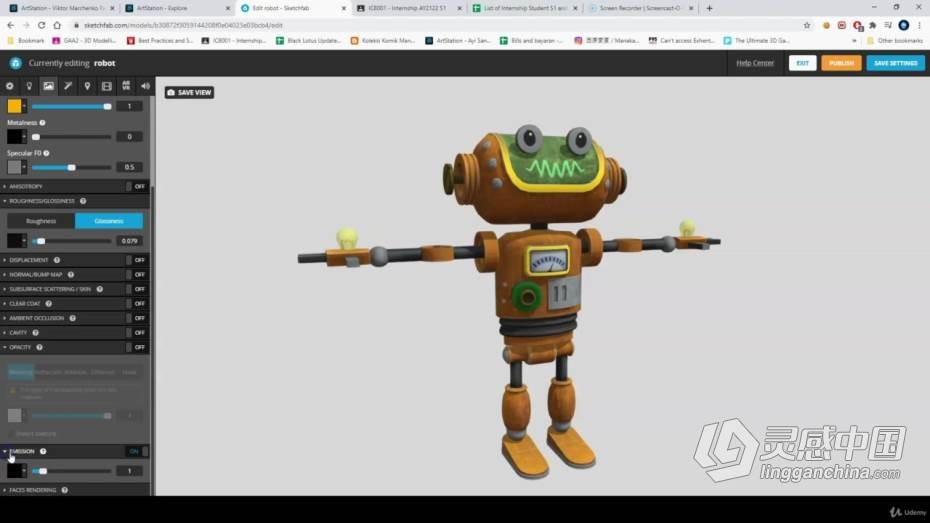Open the browser extensions puzzle icon
This screenshot has height=523, width=930.
(x=872, y=25)
